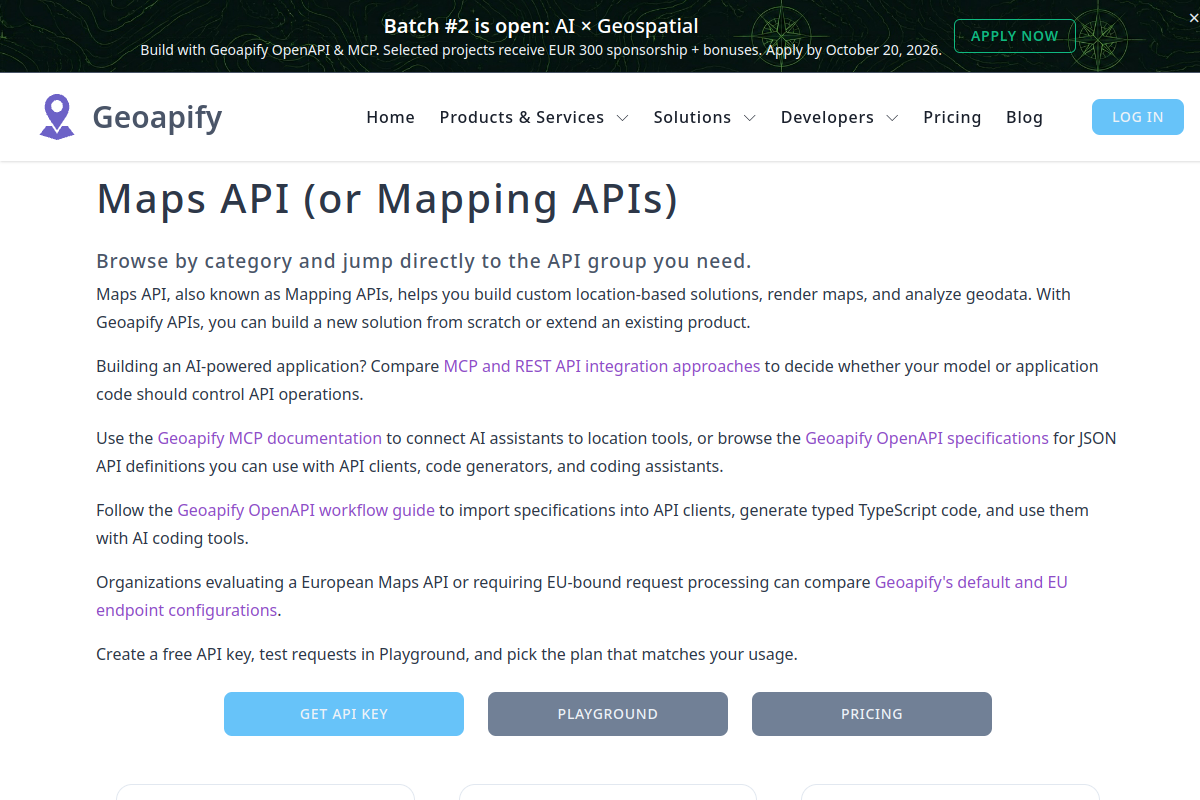Visit the Blog menu item
Screen dimensions: 1200x800
[x=1024, y=117]
